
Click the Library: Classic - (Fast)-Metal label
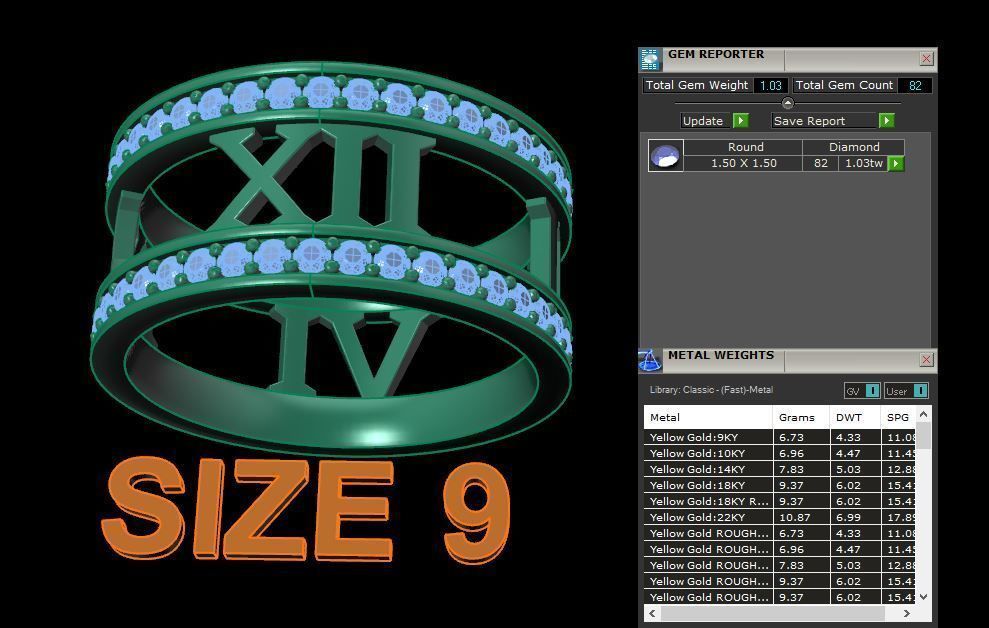(x=711, y=390)
